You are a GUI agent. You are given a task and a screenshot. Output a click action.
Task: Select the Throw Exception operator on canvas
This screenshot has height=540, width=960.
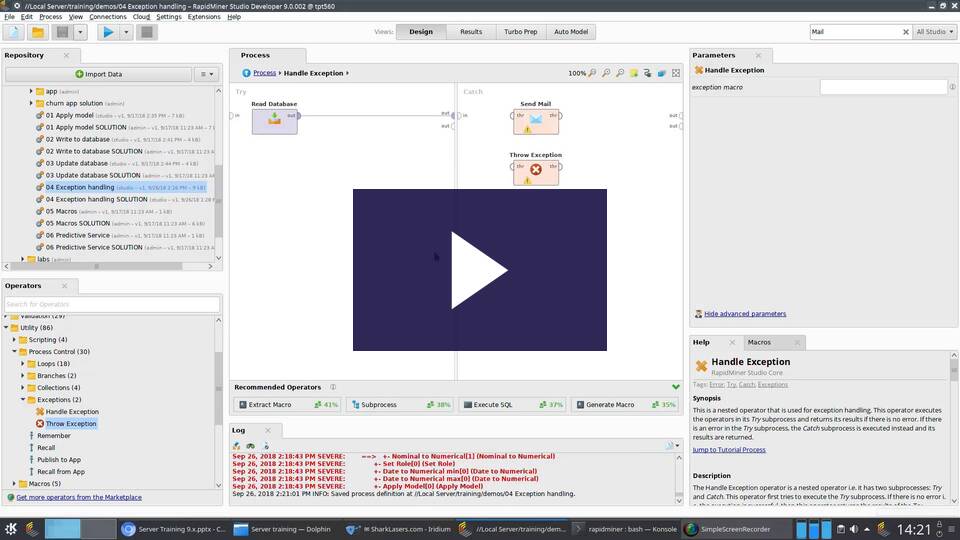point(536,172)
